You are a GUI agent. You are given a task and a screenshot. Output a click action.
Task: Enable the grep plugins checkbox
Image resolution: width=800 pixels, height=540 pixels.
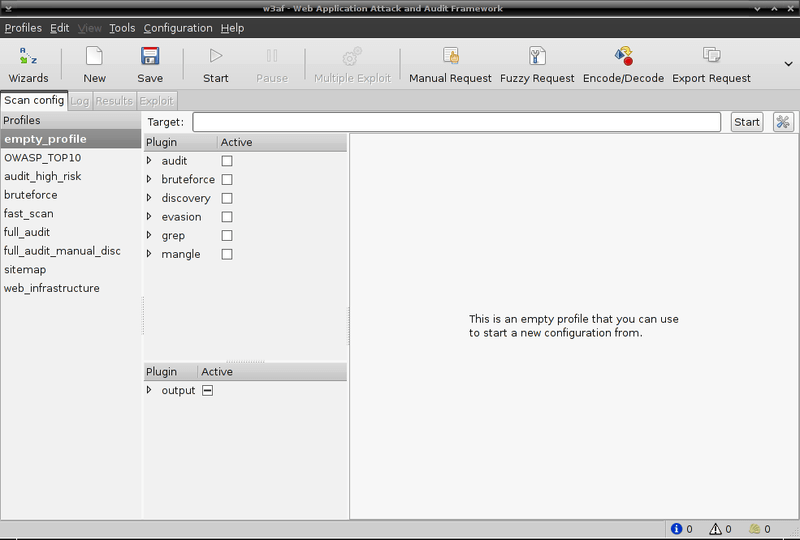pos(227,235)
